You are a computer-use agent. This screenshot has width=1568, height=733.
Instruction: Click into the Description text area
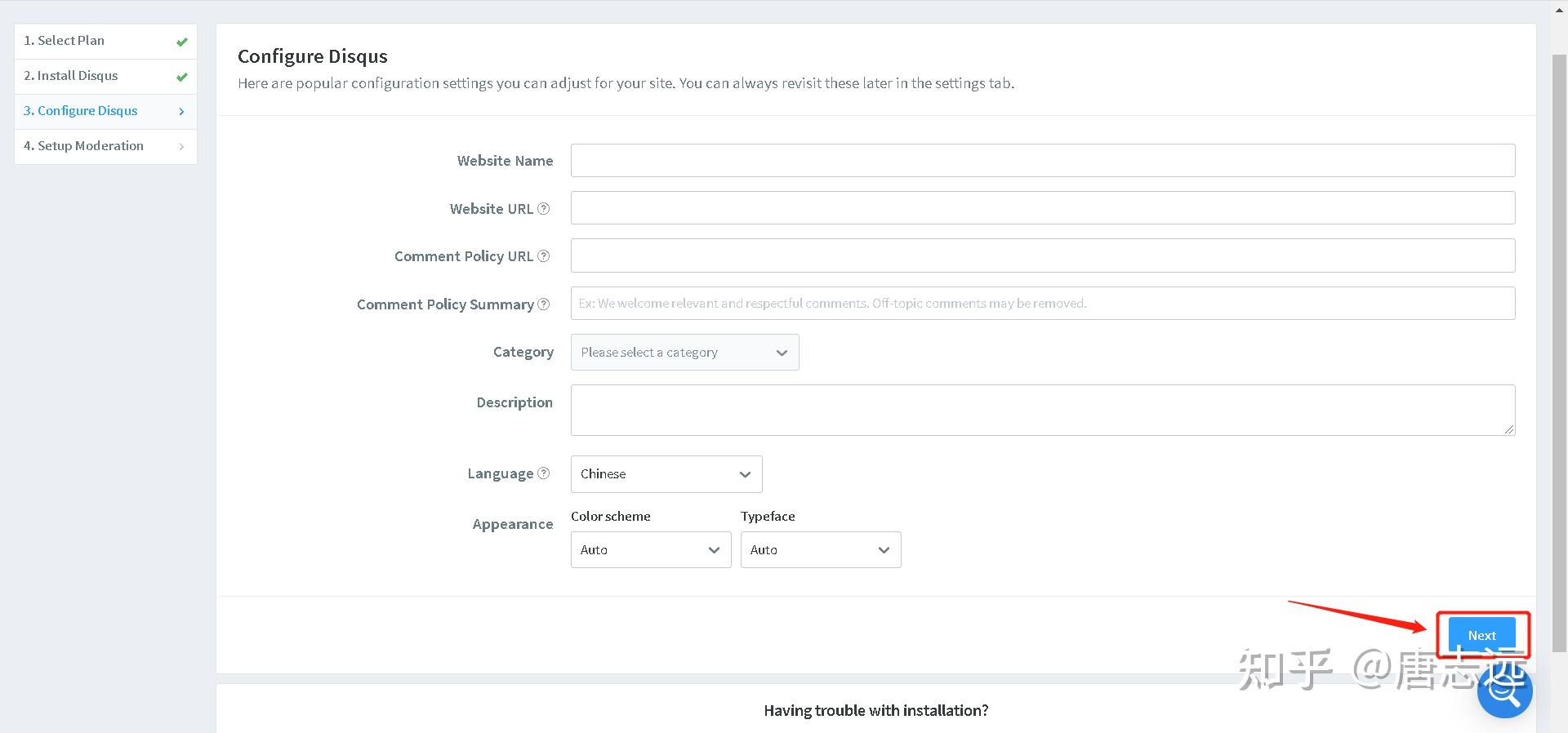coord(1042,410)
